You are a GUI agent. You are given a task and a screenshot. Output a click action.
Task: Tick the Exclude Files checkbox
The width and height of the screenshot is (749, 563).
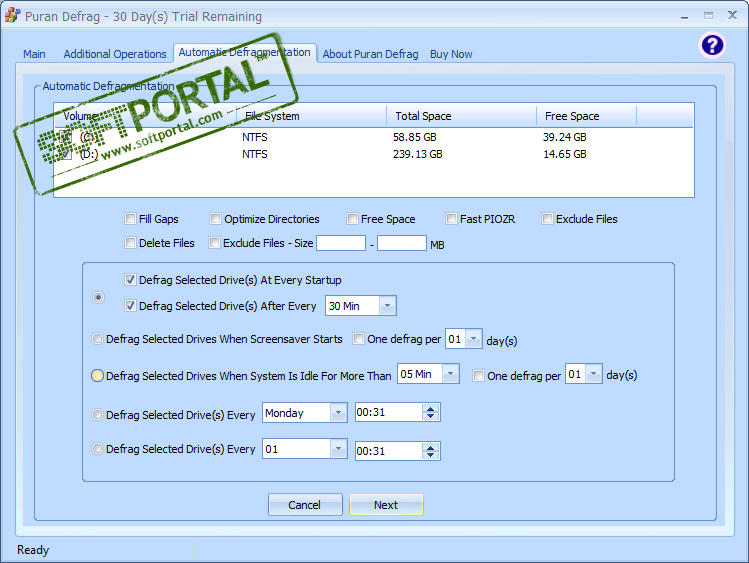pos(547,219)
